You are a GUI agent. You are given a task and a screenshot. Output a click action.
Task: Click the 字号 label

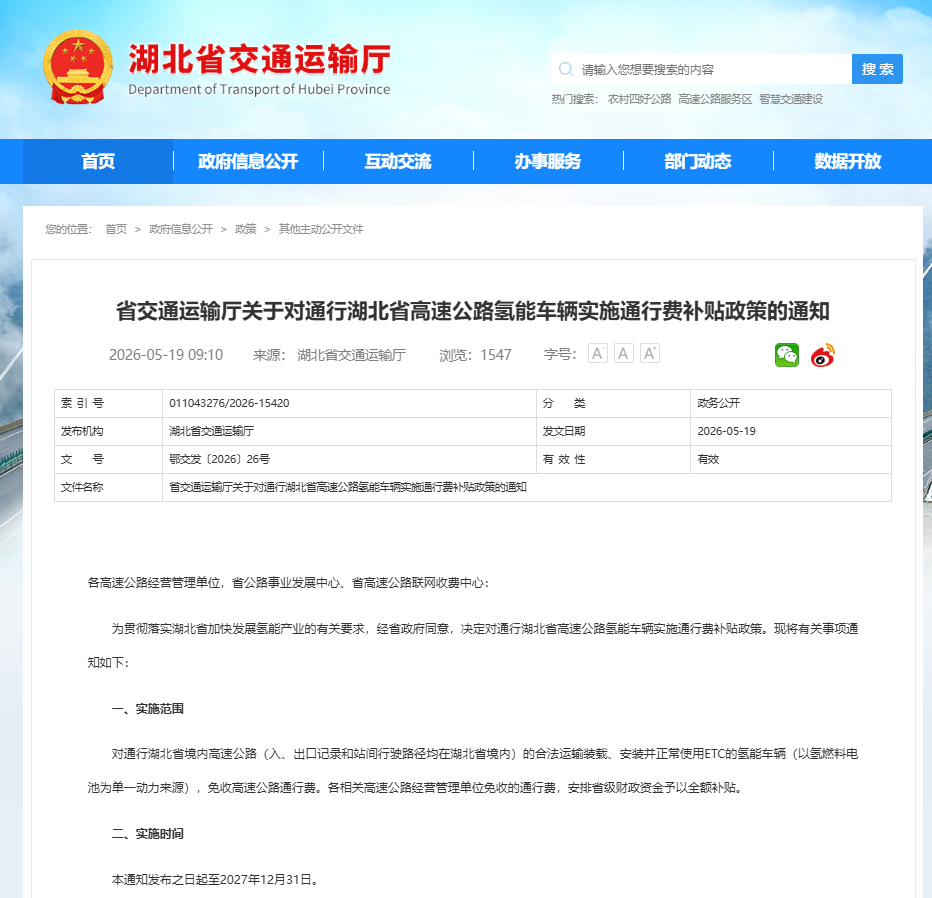[x=560, y=355]
